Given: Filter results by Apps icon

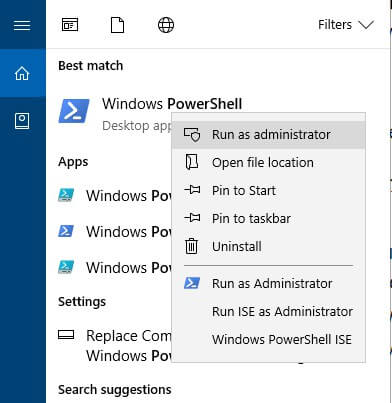Looking at the screenshot, I should click(x=70, y=25).
